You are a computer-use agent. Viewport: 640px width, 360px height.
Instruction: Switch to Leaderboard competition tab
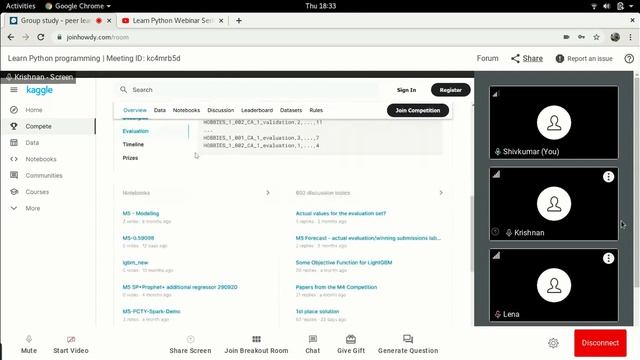[x=257, y=110]
